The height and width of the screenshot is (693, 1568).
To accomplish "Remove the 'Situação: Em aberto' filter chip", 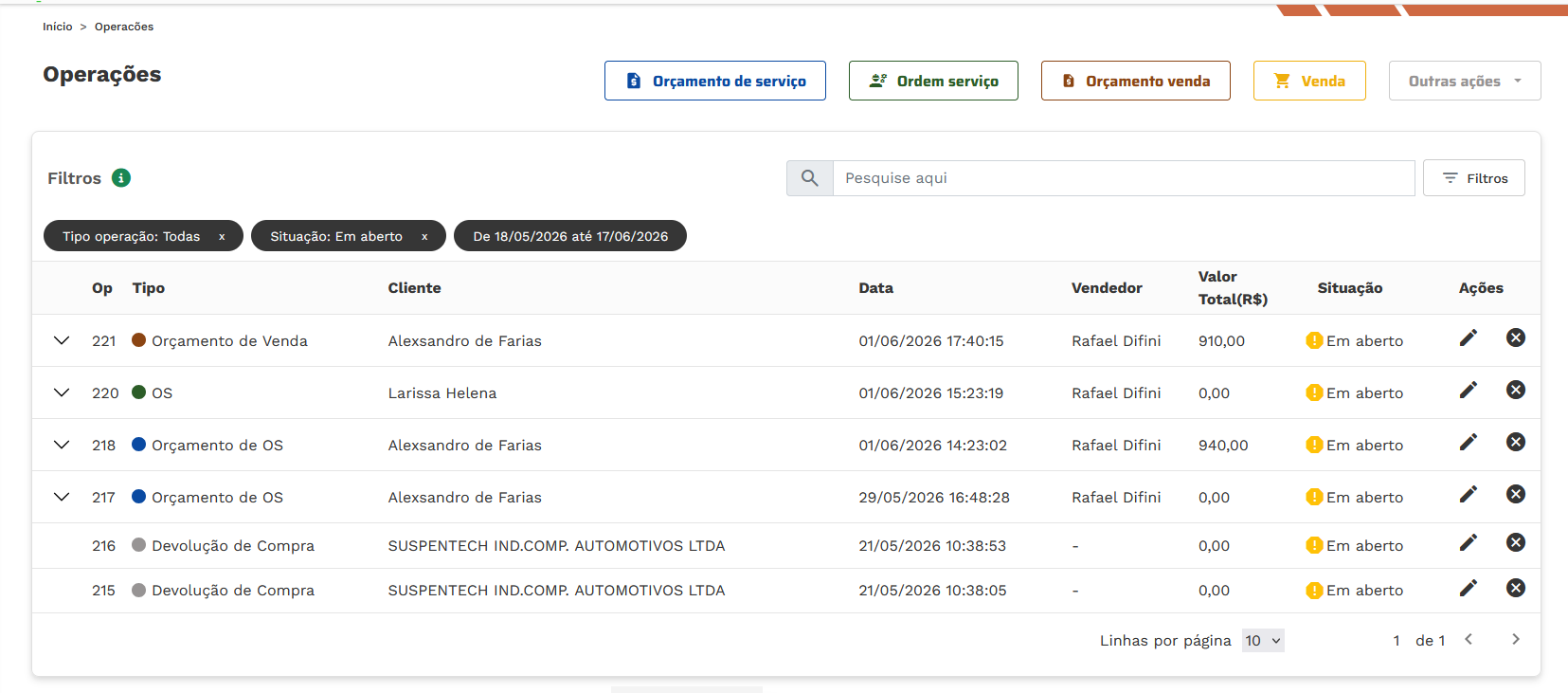I will (x=424, y=237).
